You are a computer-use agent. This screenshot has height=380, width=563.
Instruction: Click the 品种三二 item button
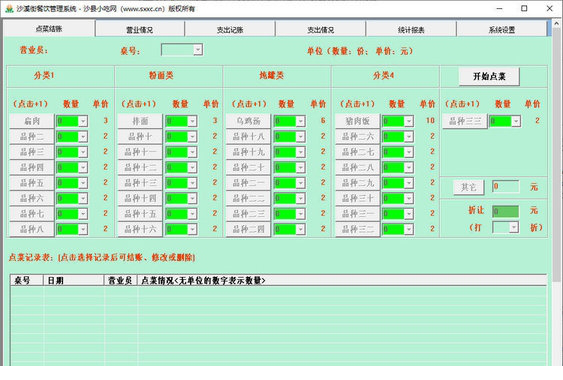pos(358,229)
